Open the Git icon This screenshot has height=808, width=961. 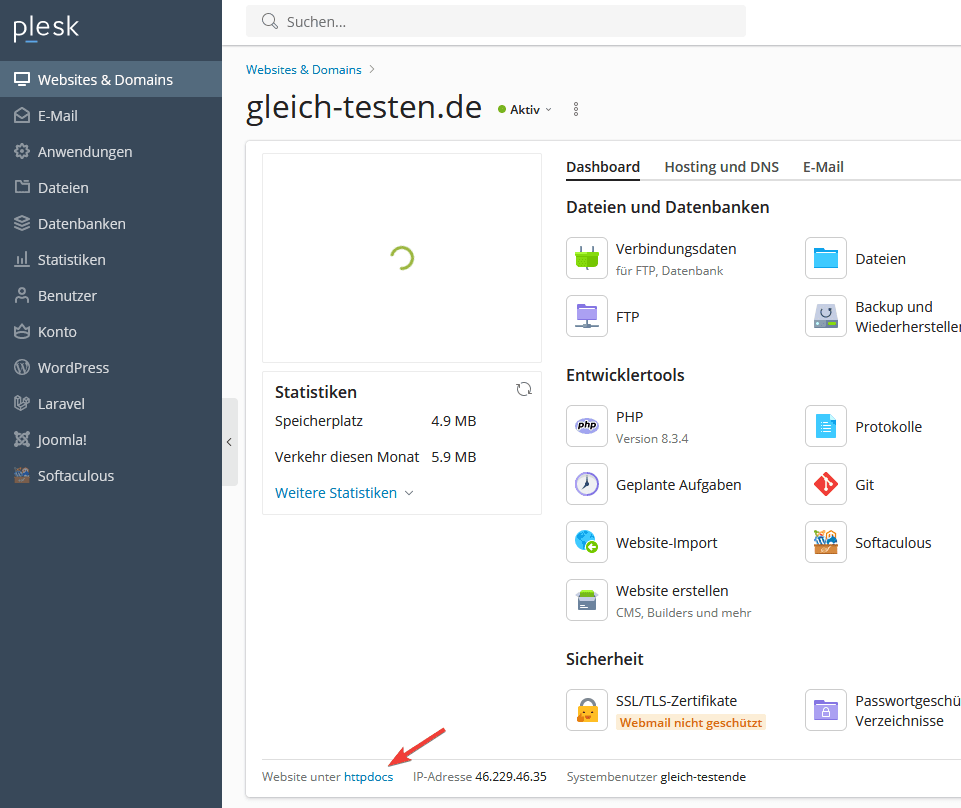click(825, 484)
